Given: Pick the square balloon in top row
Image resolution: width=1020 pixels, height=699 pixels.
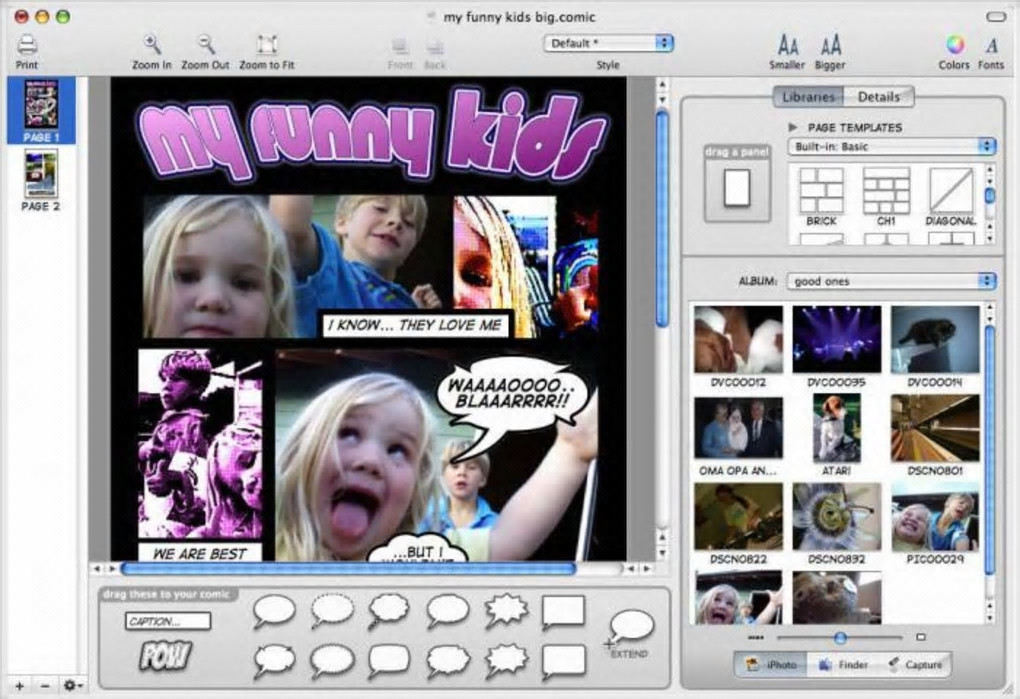Looking at the screenshot, I should click(563, 613).
